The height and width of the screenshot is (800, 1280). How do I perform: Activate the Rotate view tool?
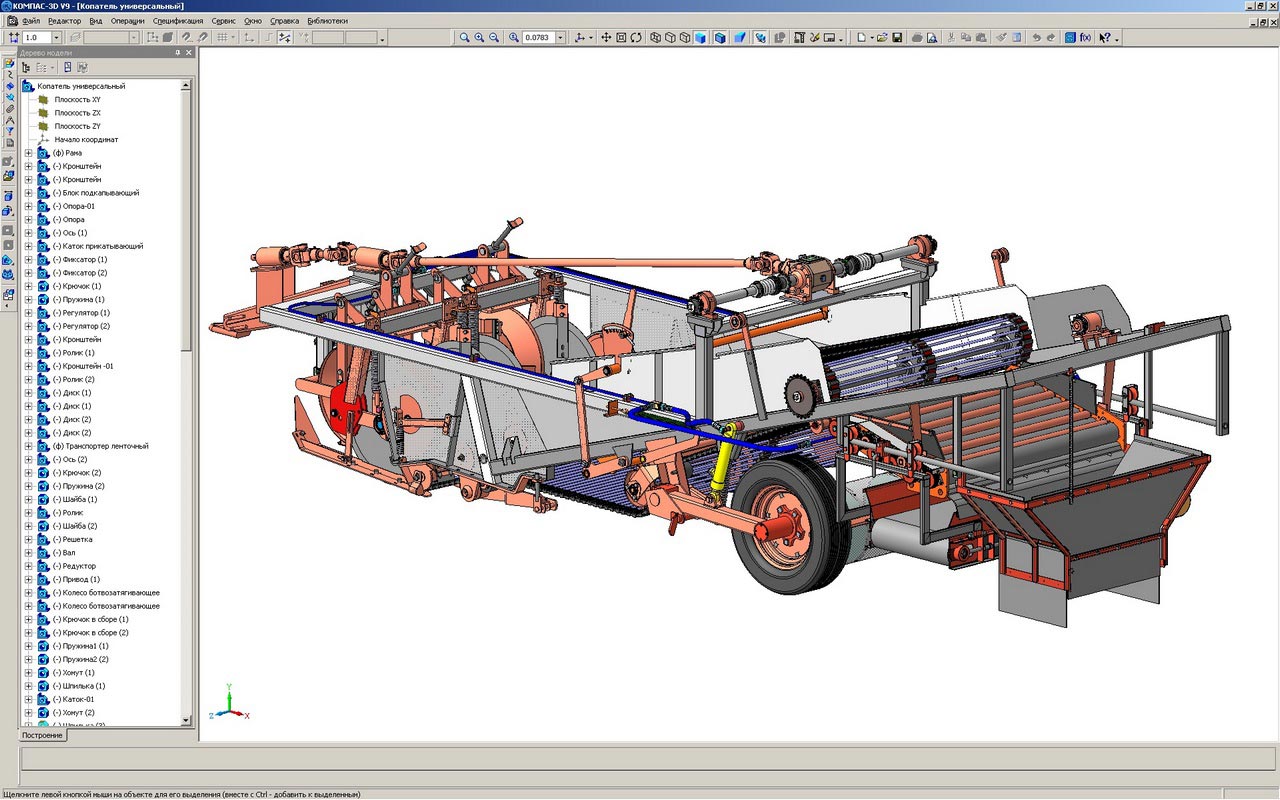pyautogui.click(x=636, y=38)
